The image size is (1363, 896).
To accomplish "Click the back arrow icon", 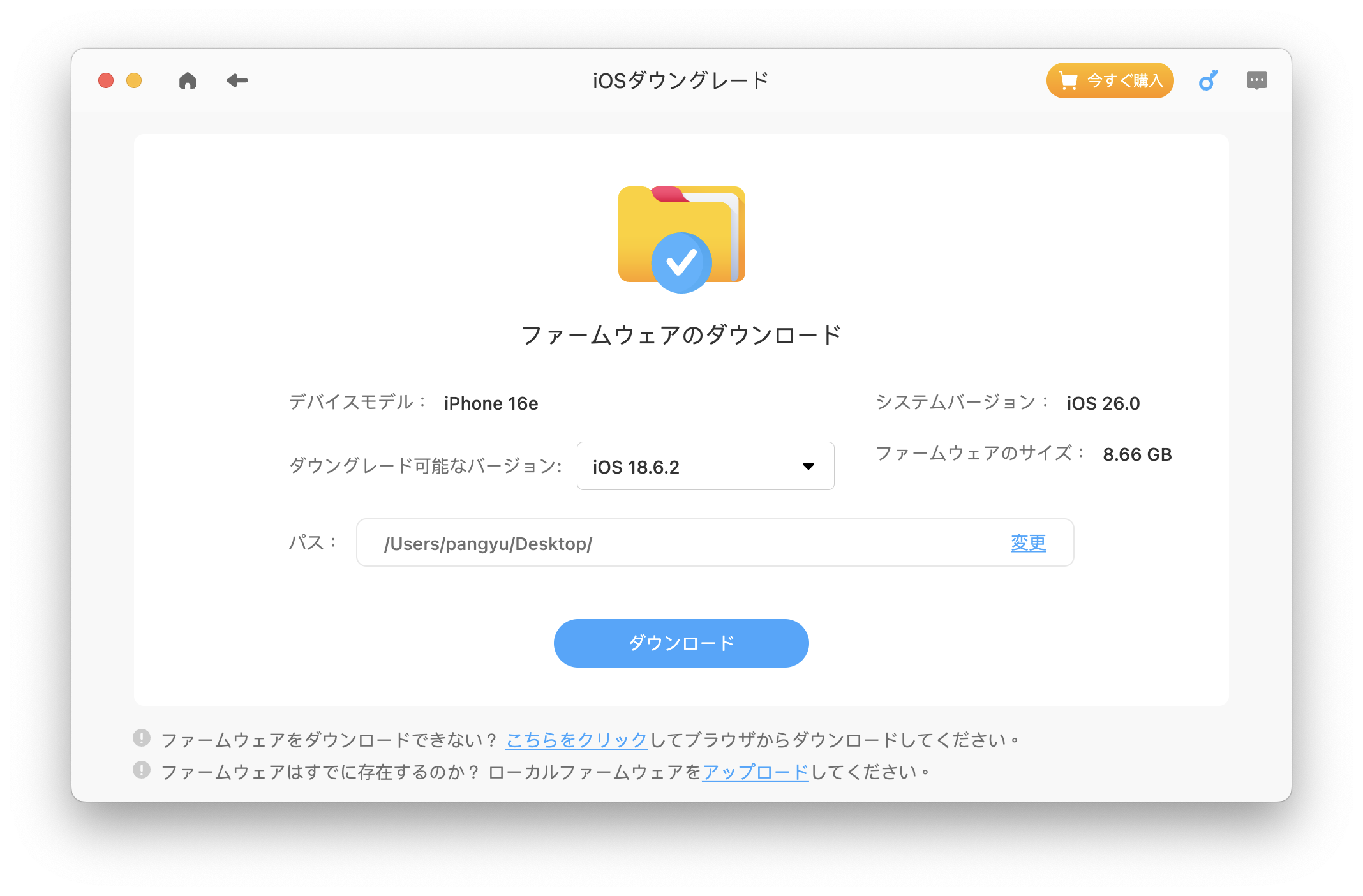I will [237, 80].
